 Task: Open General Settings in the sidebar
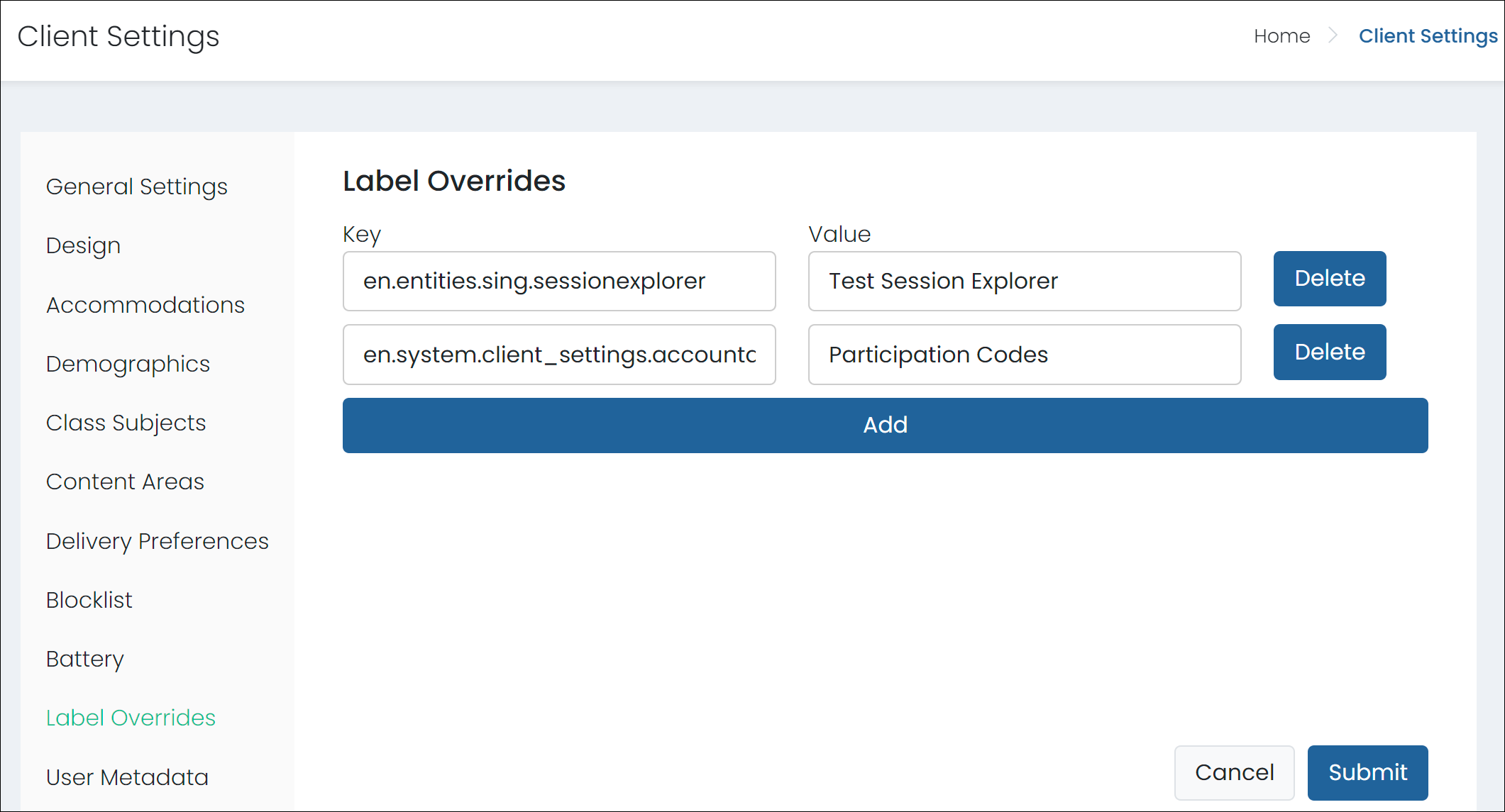(136, 187)
